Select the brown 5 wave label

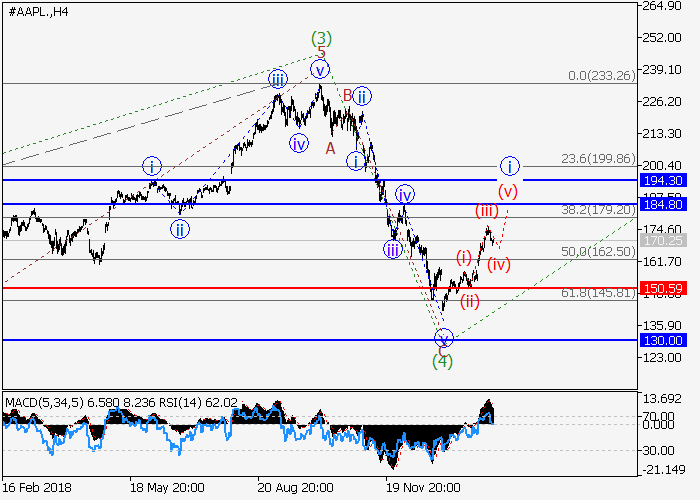(x=322, y=53)
